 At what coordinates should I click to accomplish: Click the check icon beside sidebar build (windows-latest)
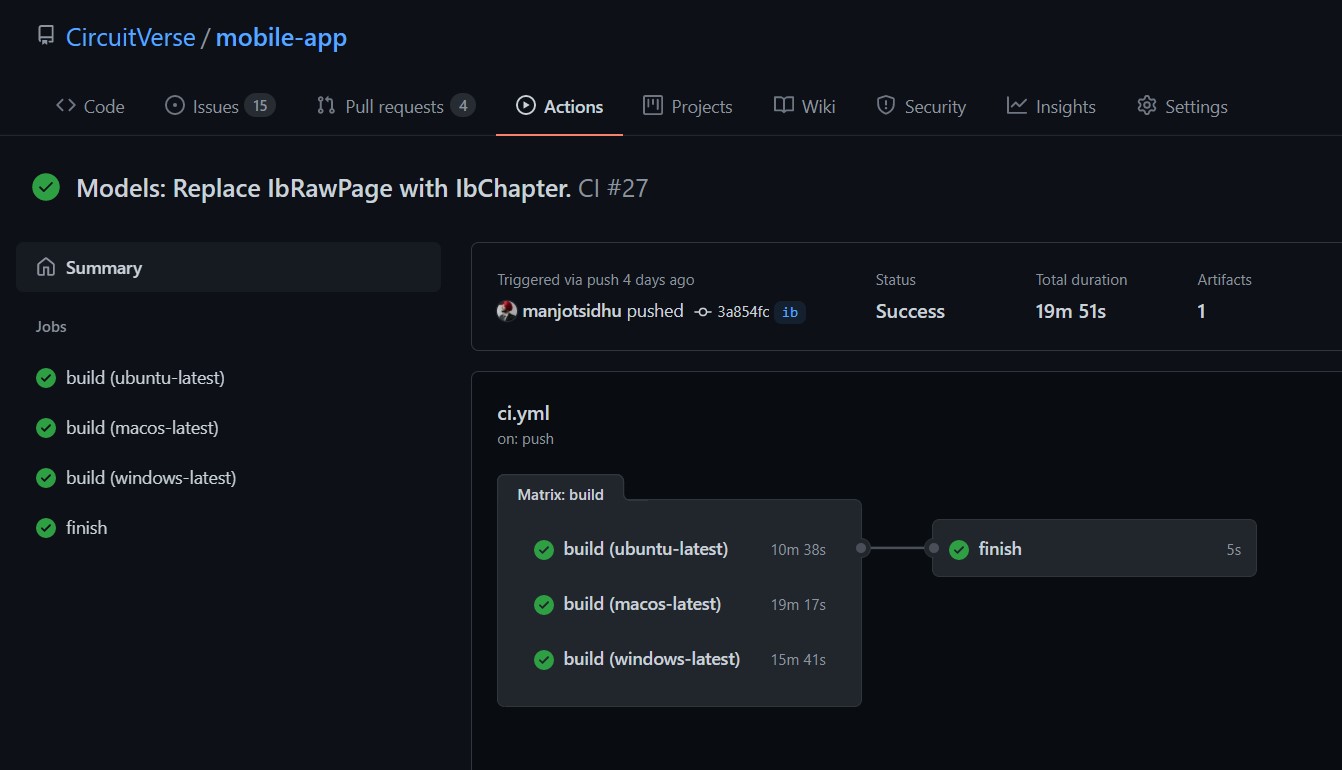click(x=46, y=478)
